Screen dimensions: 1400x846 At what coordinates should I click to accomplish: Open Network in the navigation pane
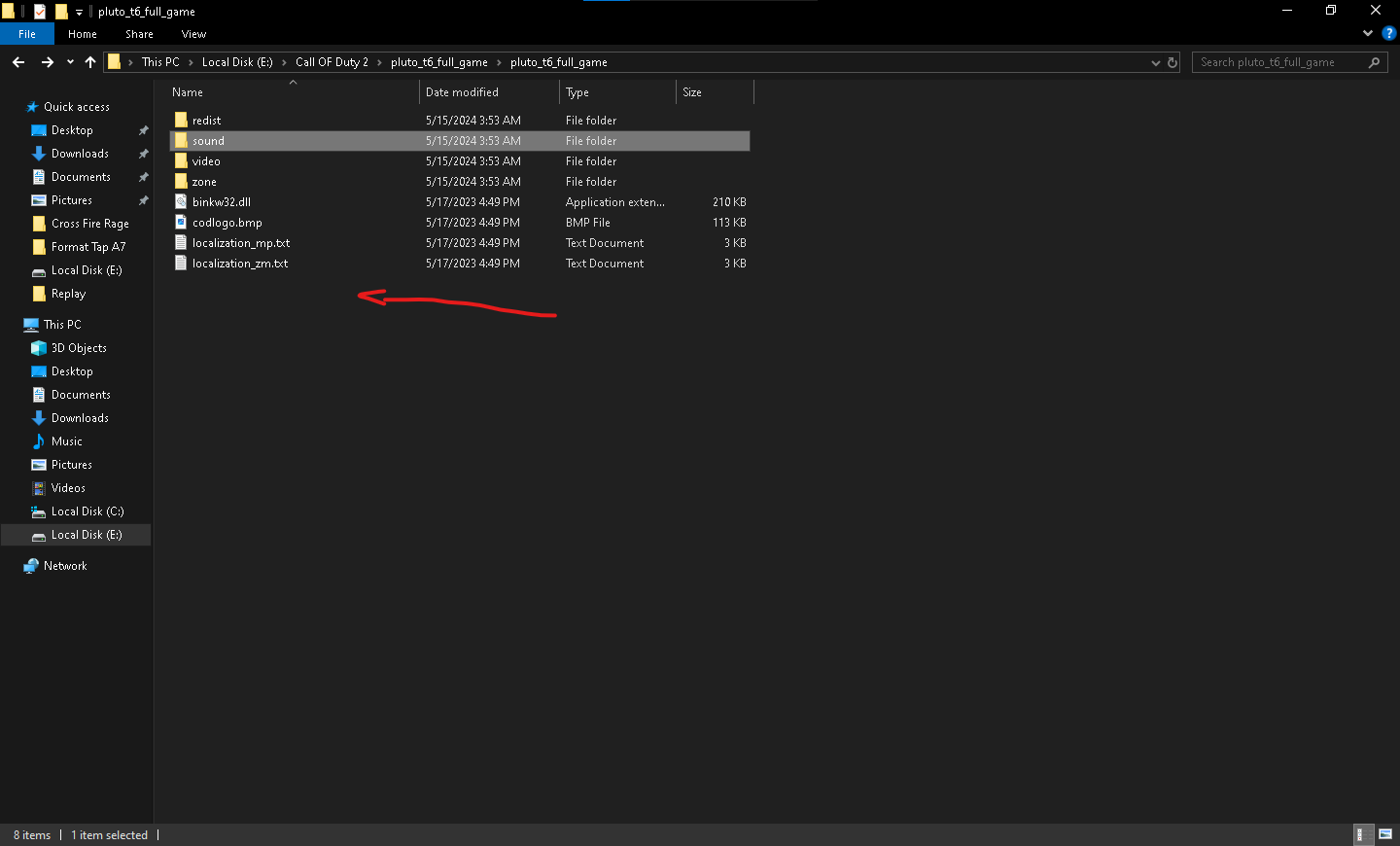(65, 566)
